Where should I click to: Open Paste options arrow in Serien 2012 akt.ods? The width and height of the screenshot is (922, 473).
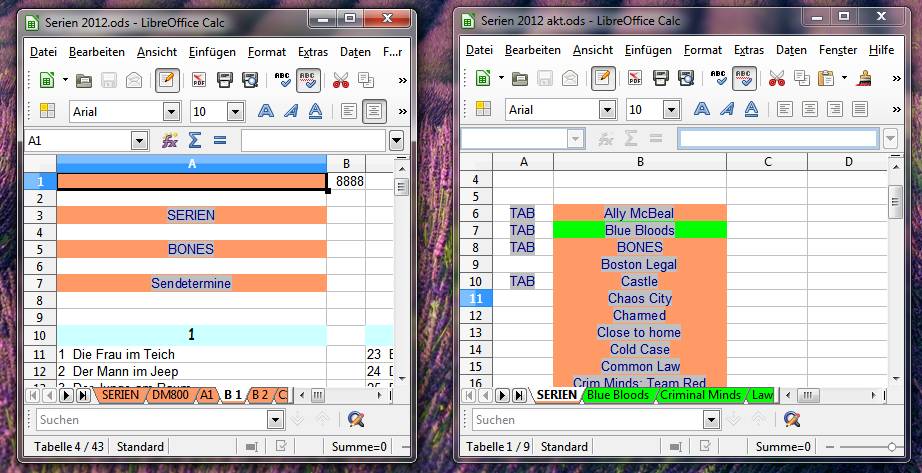(844, 78)
